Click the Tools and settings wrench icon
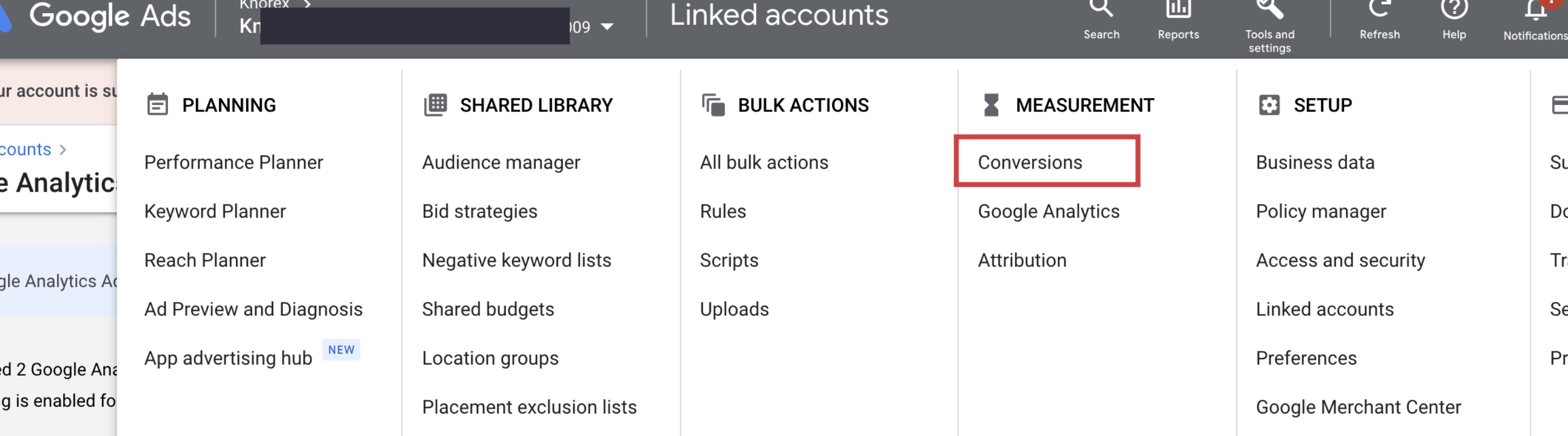The image size is (1568, 436). 1269,9
